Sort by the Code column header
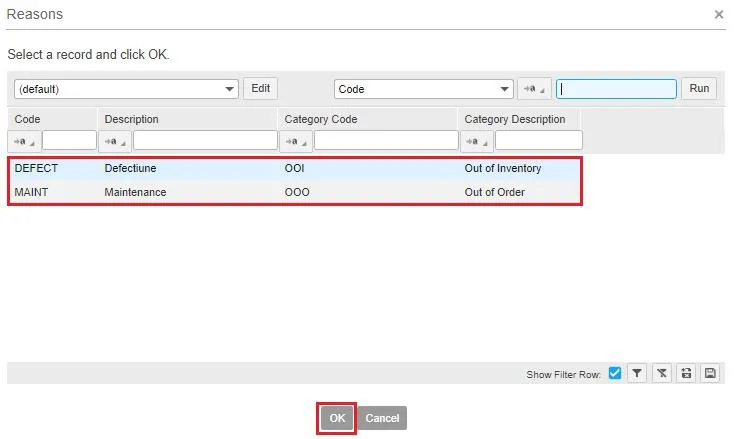This screenshot has height=439, width=735. (27, 119)
